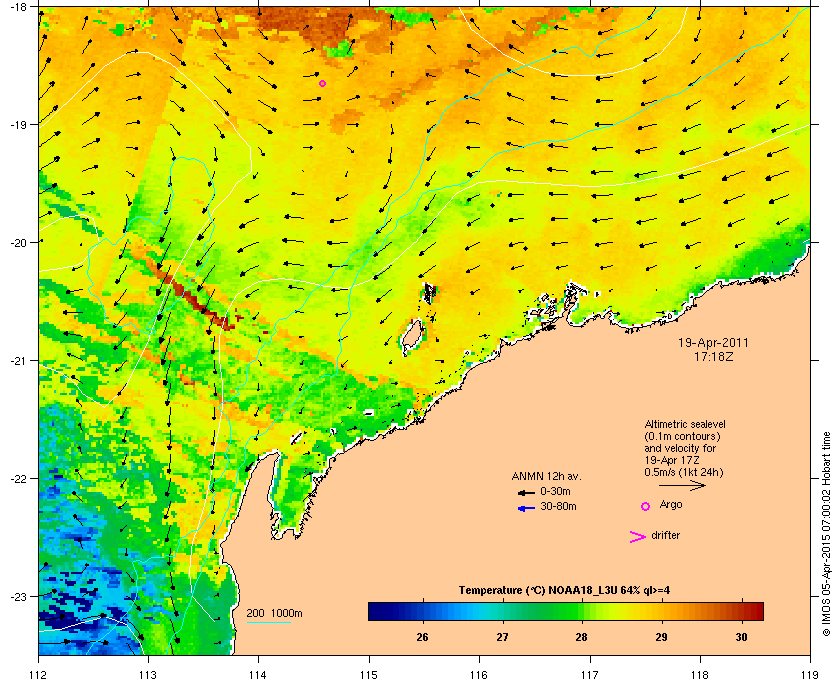Click the oval island outline near 115.4°E
The image size is (840, 680).
pyautogui.click(x=413, y=336)
